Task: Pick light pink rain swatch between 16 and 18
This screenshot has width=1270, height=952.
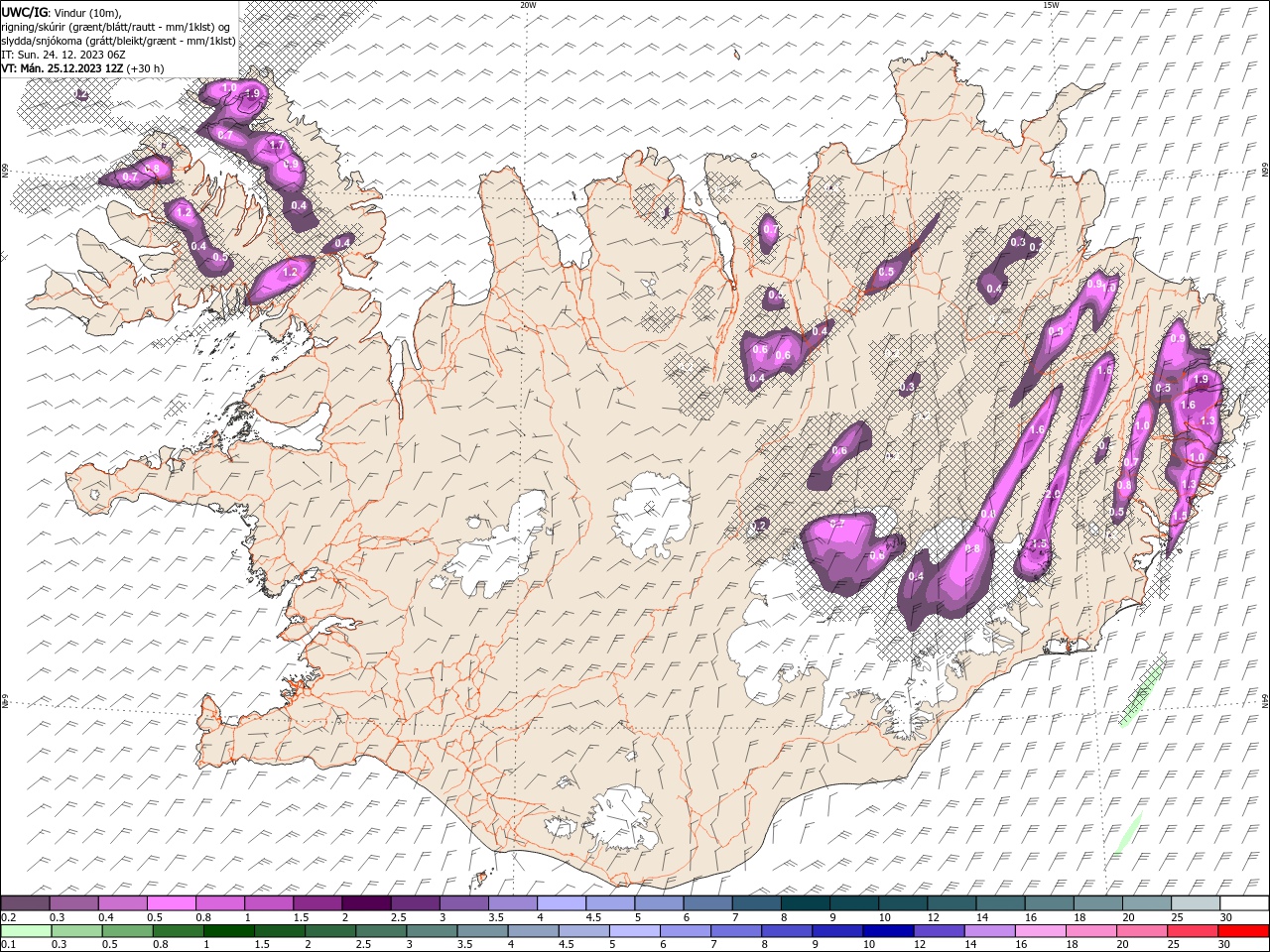Action: [x=1039, y=931]
